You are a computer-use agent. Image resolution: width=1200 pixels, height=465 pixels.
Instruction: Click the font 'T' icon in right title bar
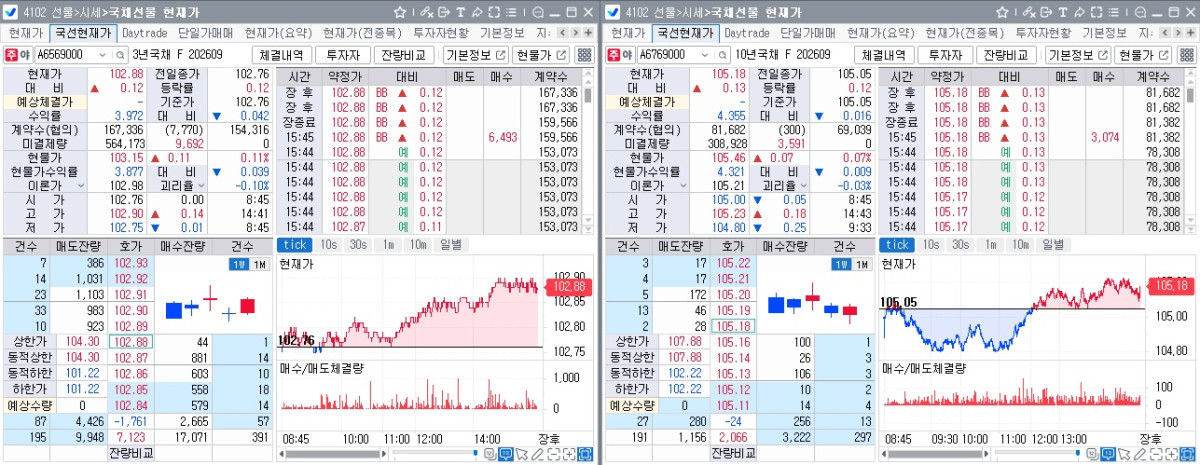1063,12
